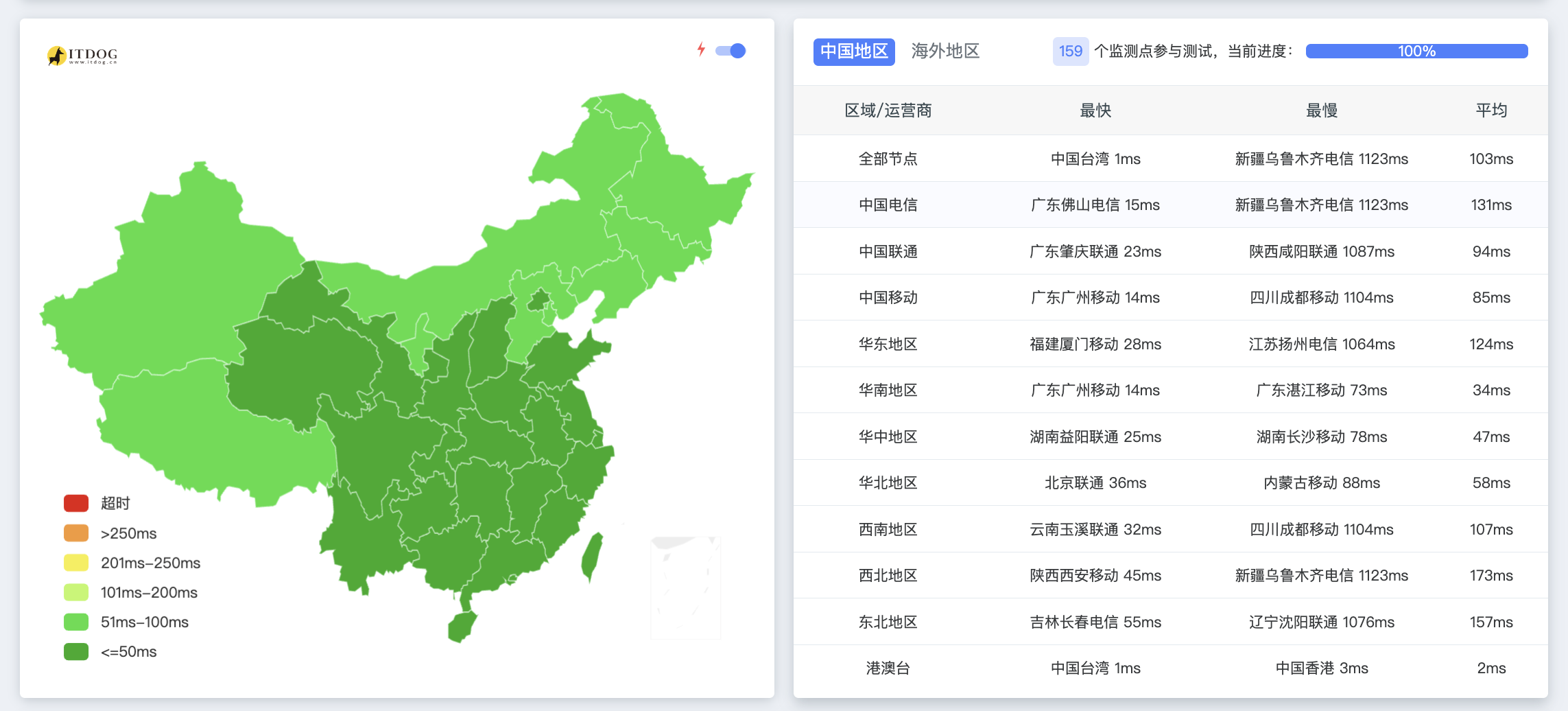1568x711 pixels.
Task: Click the 101ms–200ms legend swatch
Action: point(76,592)
